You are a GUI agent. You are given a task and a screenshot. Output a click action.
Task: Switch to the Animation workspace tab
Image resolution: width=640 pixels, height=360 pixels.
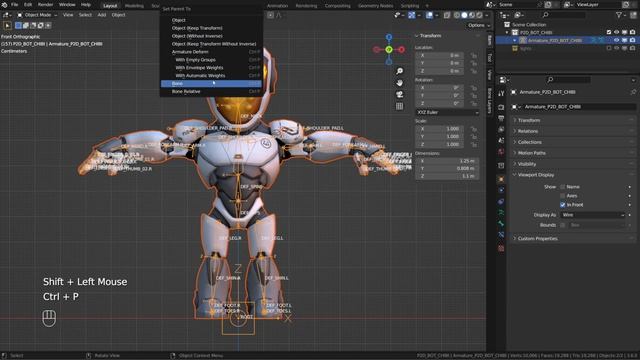pyautogui.click(x=278, y=6)
